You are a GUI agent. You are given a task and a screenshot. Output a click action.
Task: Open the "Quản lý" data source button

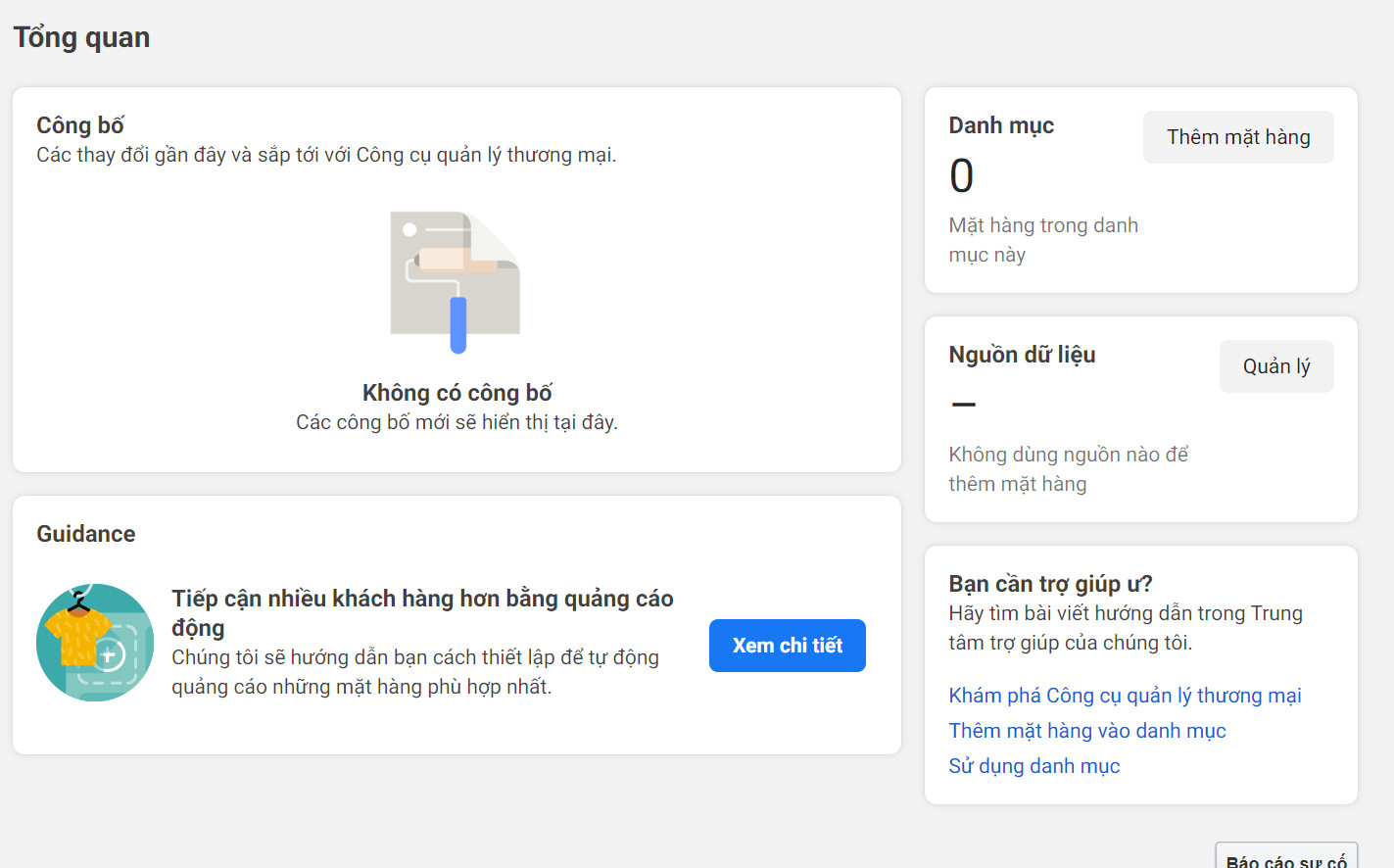[1276, 366]
